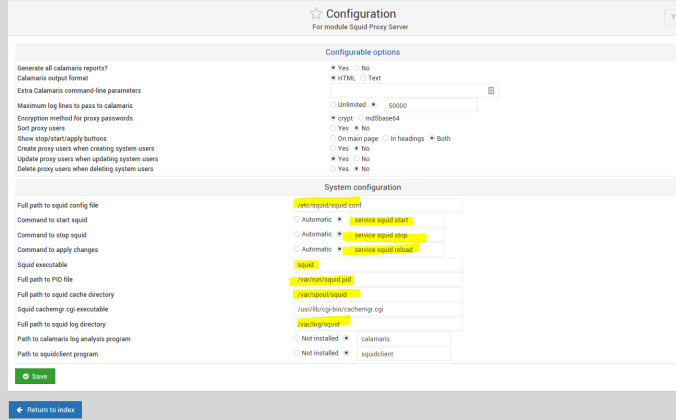
Task: Click the cachemgr.cgi executable path field
Action: [x=378, y=309]
